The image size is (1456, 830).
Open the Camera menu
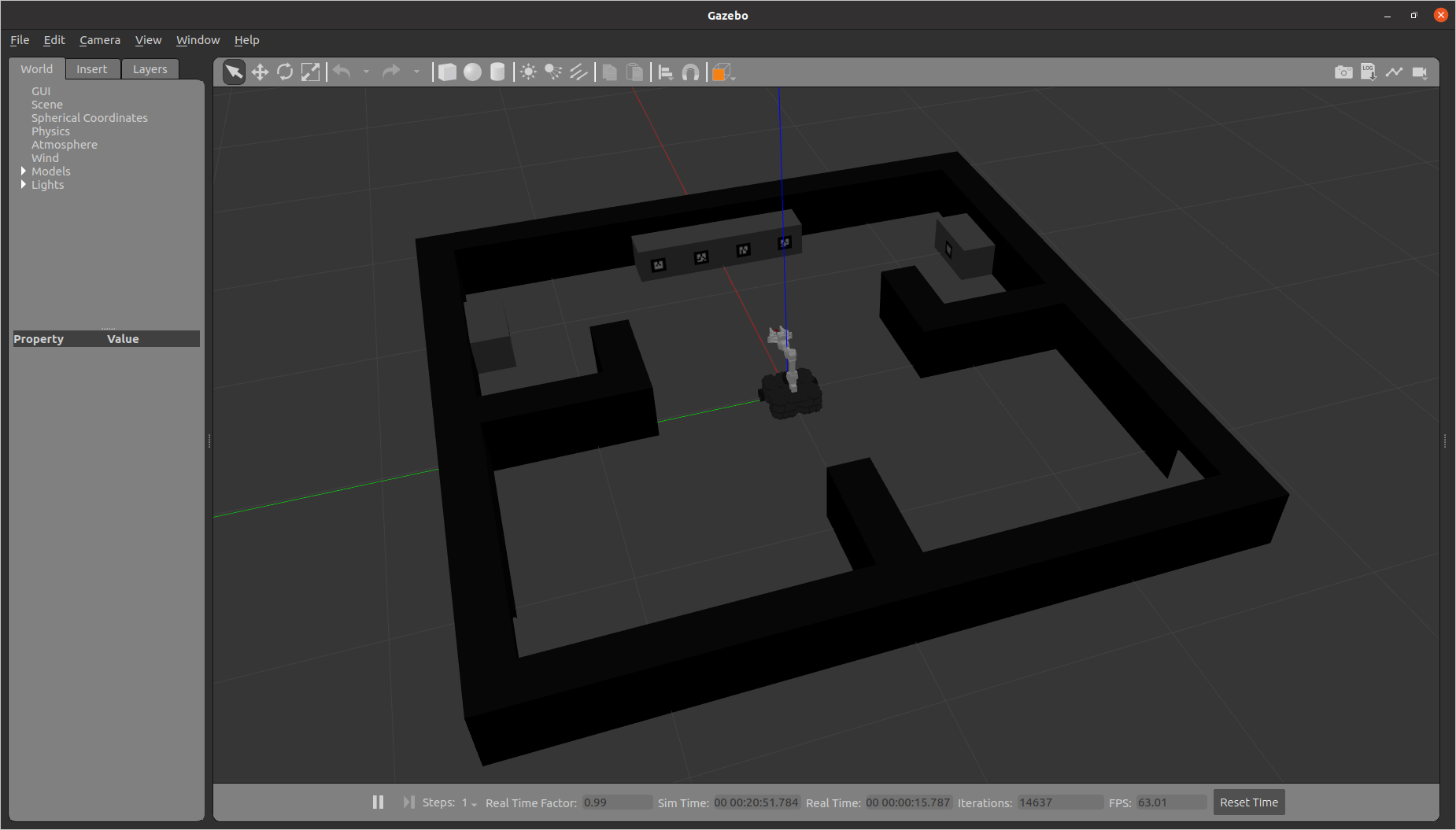99,40
